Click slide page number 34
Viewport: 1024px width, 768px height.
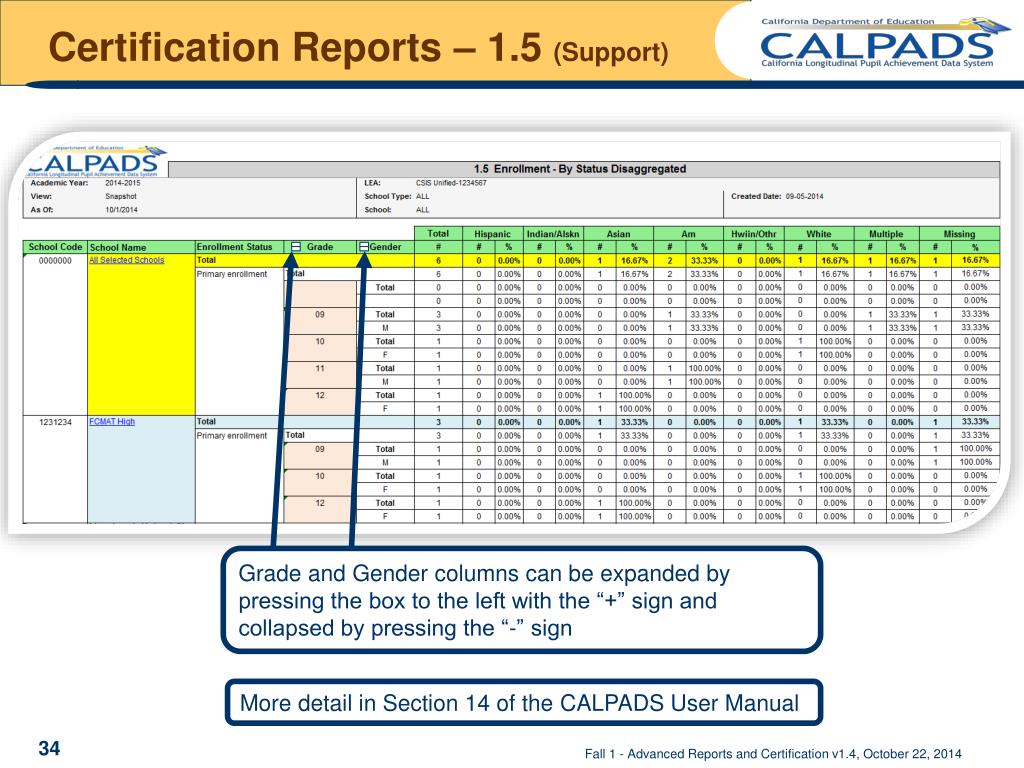pos(49,748)
